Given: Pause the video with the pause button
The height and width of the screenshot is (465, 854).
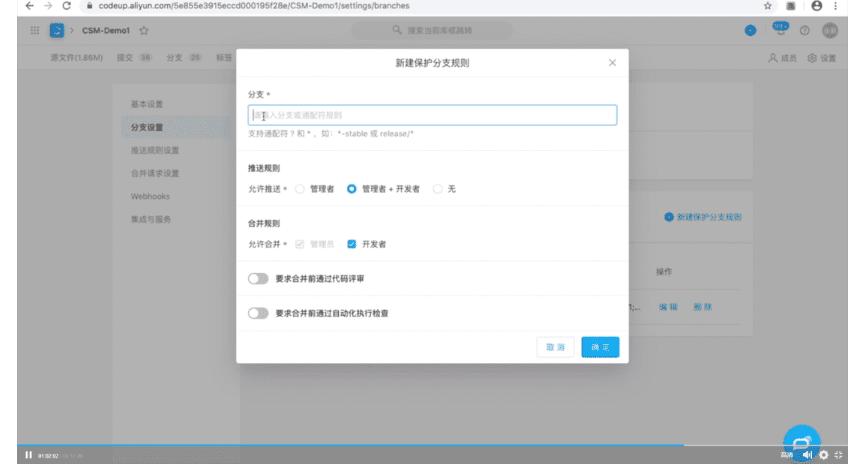Looking at the screenshot, I should (28, 455).
